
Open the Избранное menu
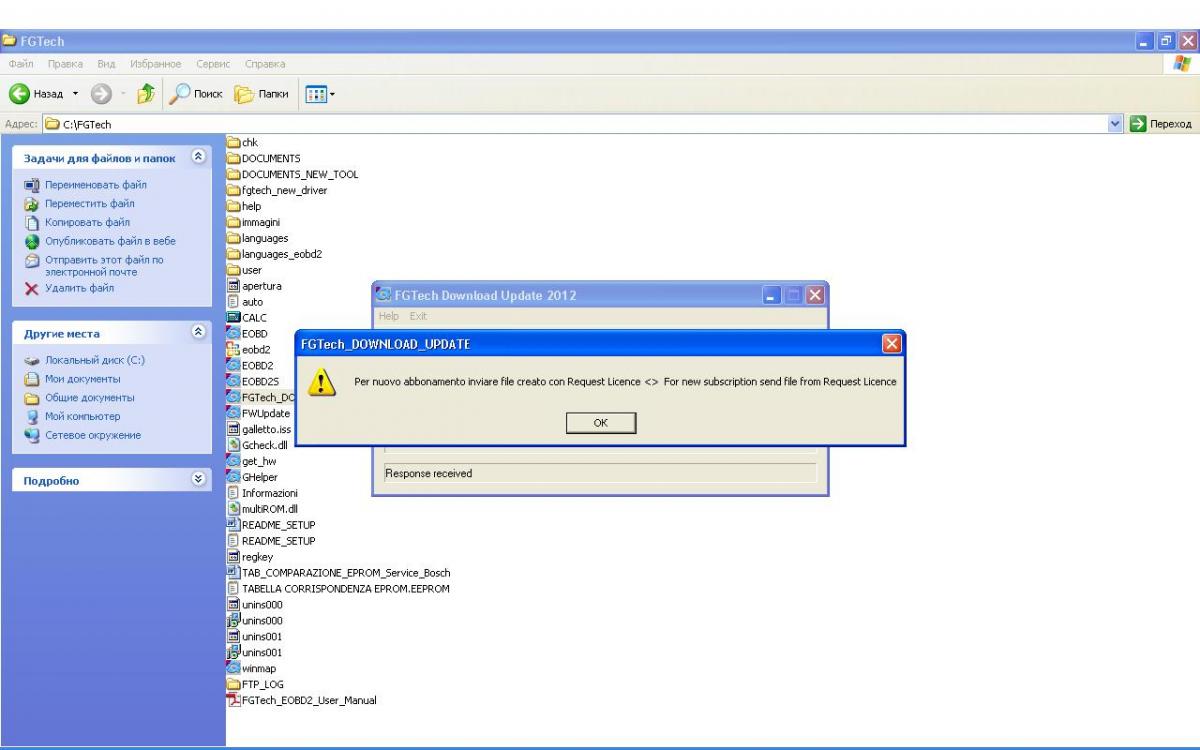click(158, 64)
